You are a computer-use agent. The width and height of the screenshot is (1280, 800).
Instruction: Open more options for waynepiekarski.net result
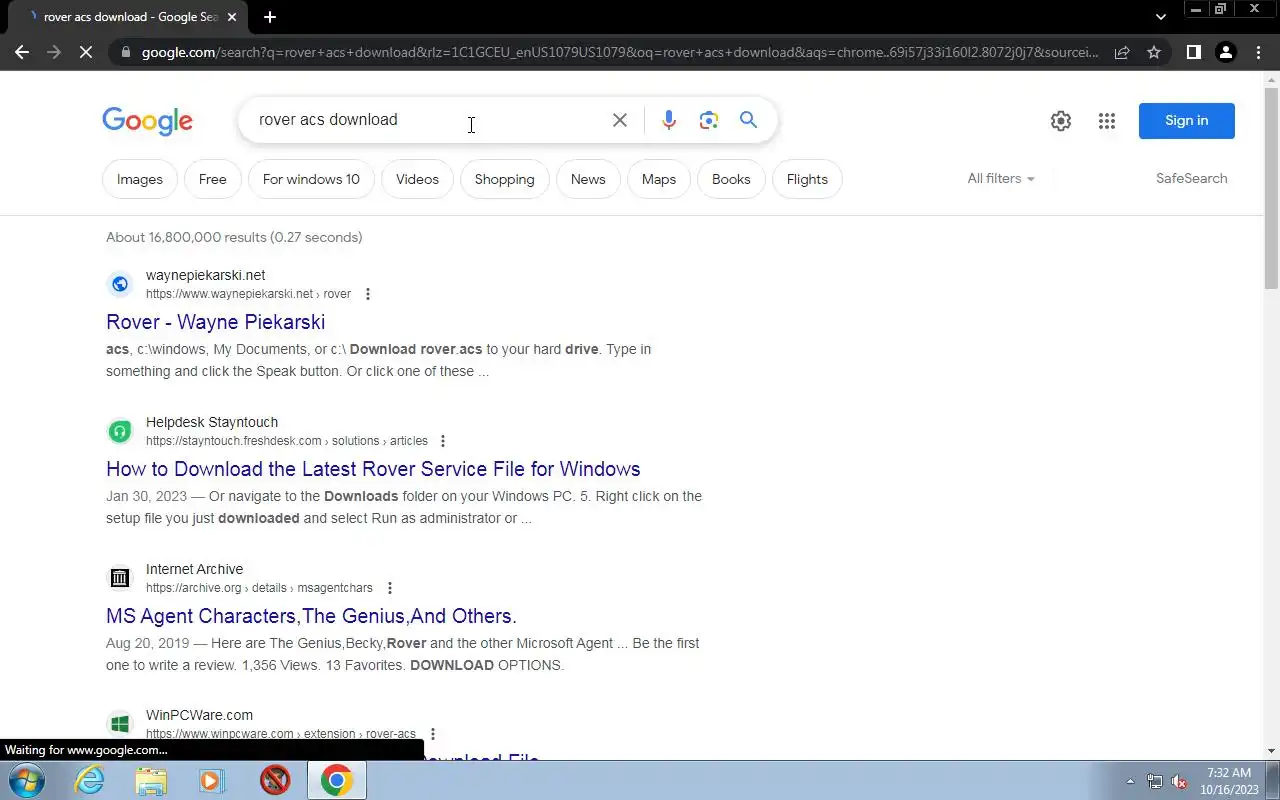(x=368, y=294)
